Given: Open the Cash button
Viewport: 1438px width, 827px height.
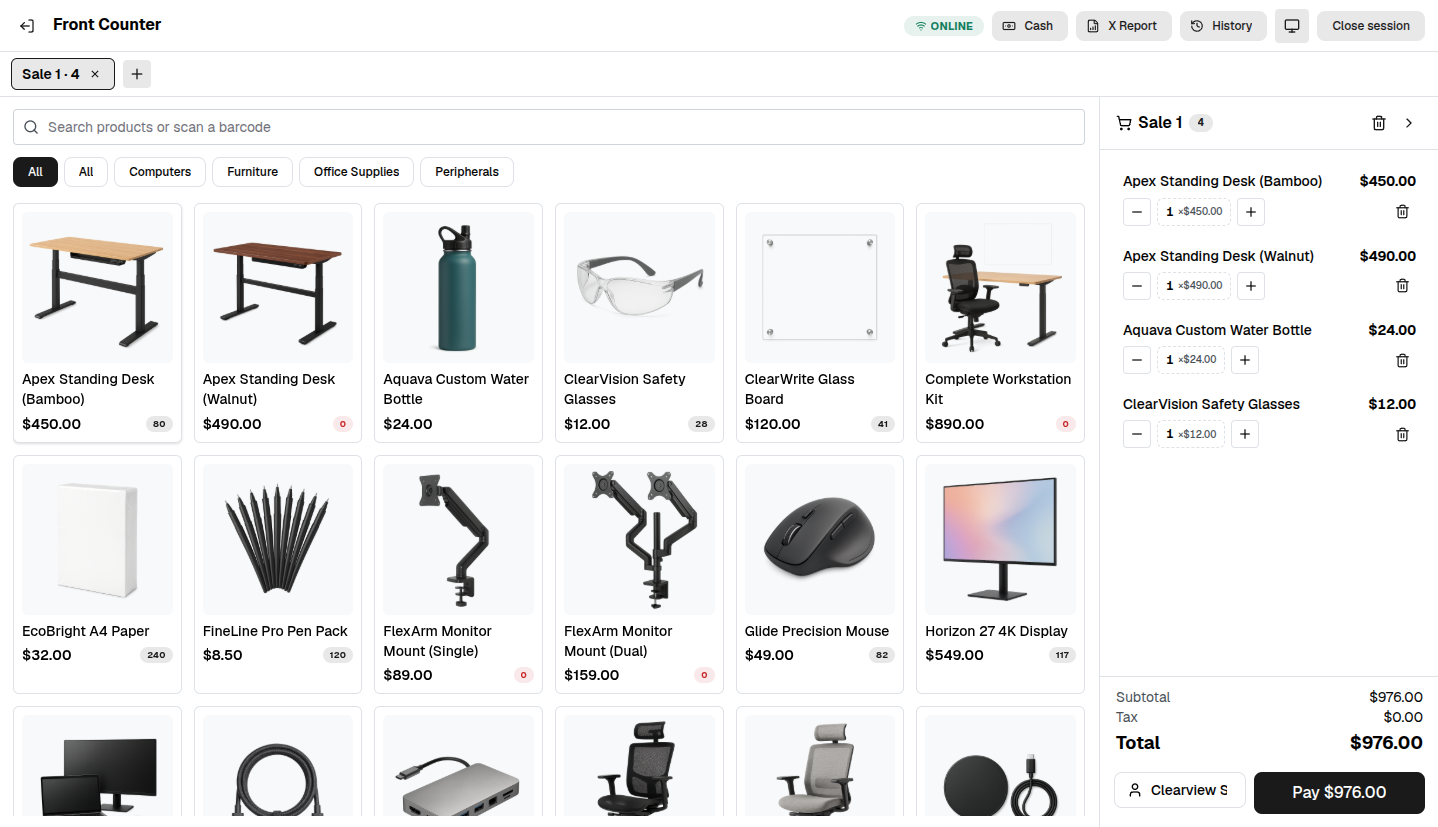Looking at the screenshot, I should (1029, 26).
